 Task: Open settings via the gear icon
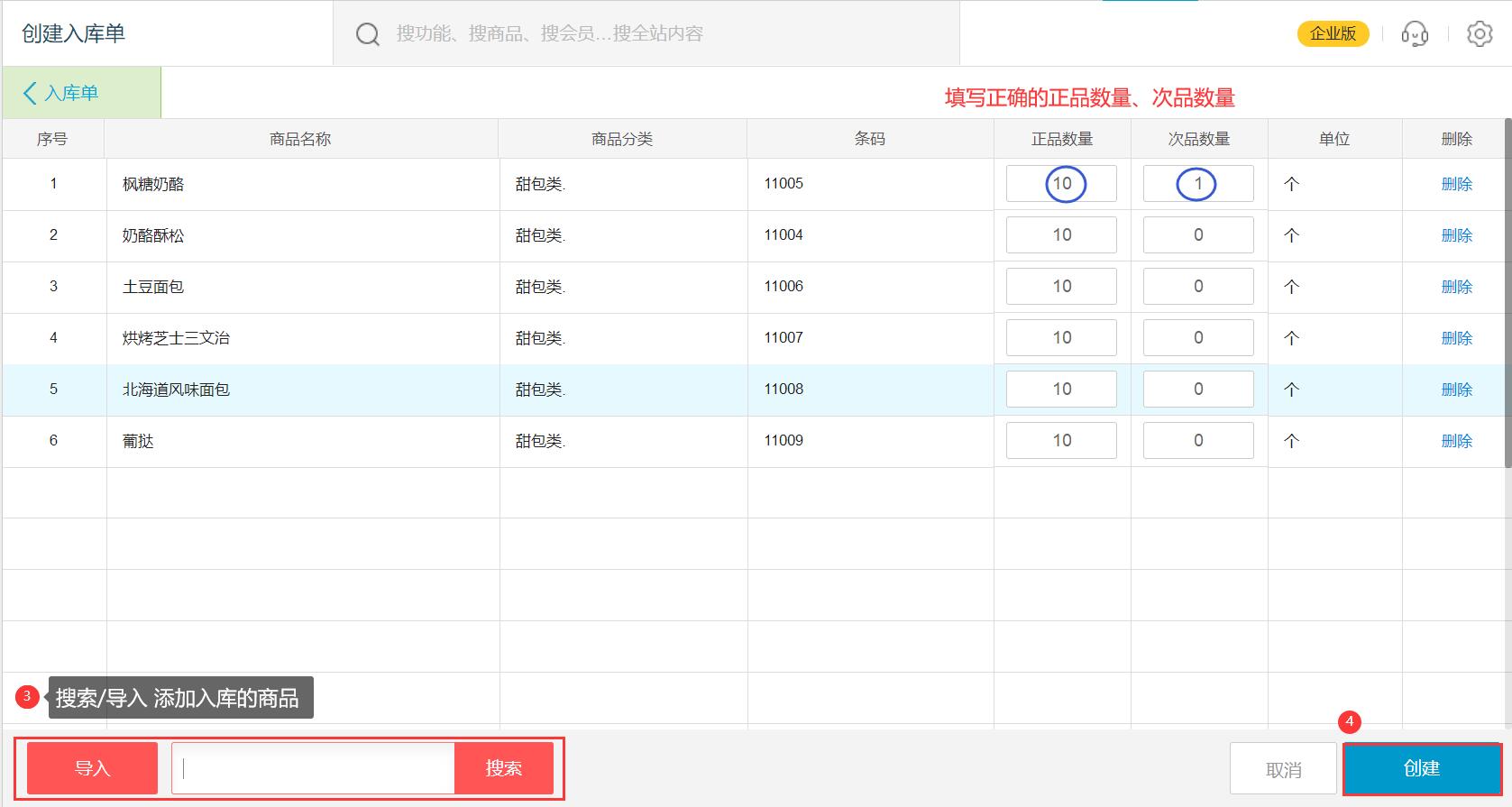(x=1479, y=34)
